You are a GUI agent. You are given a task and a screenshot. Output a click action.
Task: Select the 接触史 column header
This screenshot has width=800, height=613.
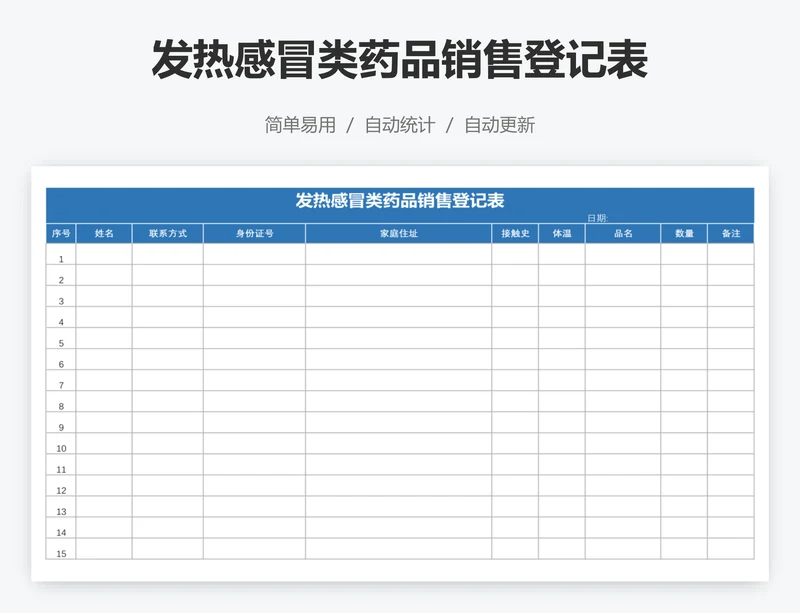(515, 233)
